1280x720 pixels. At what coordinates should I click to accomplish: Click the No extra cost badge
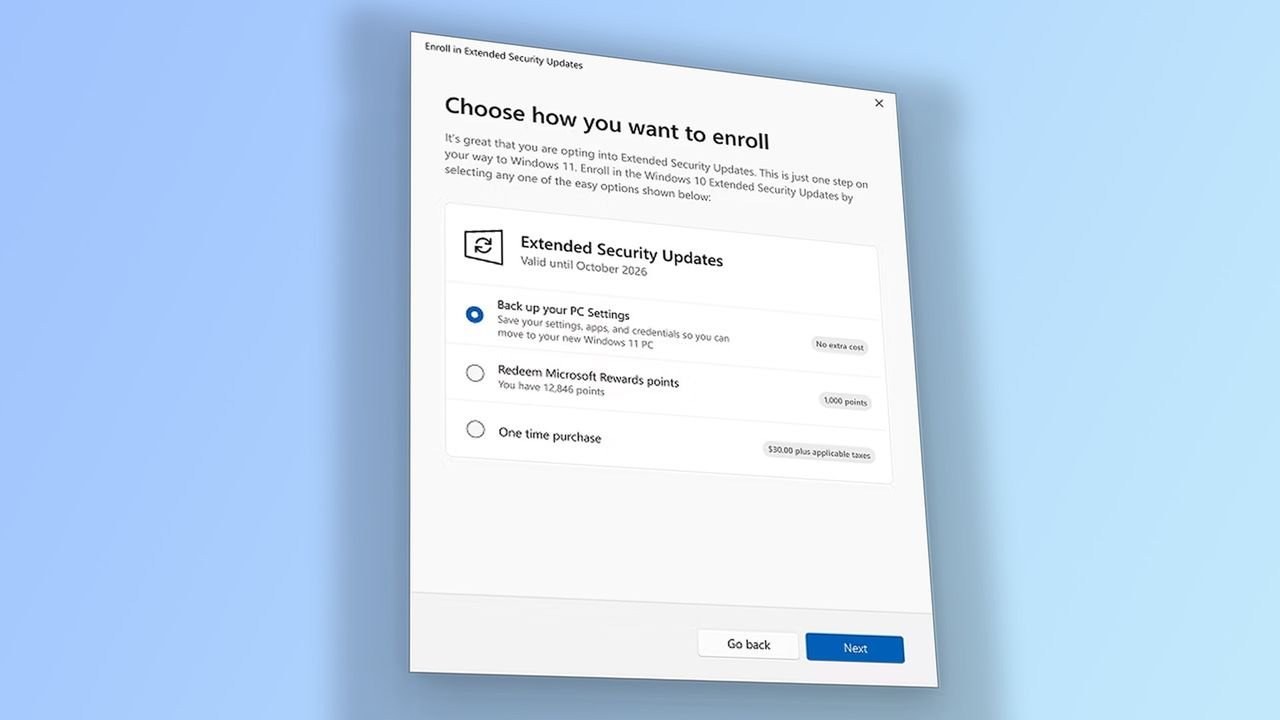[839, 345]
